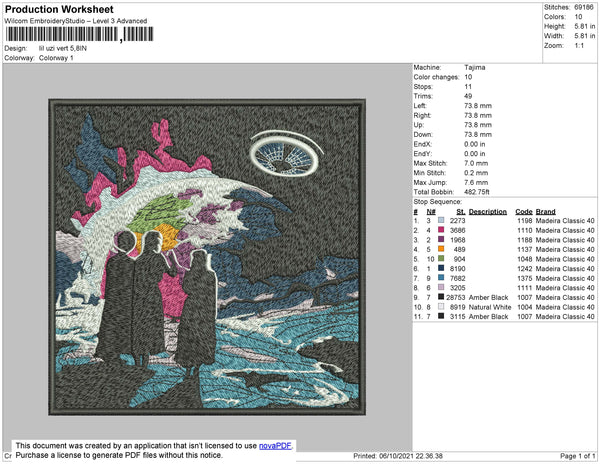Click the Max Jump value 7.6 mm

click(x=476, y=182)
